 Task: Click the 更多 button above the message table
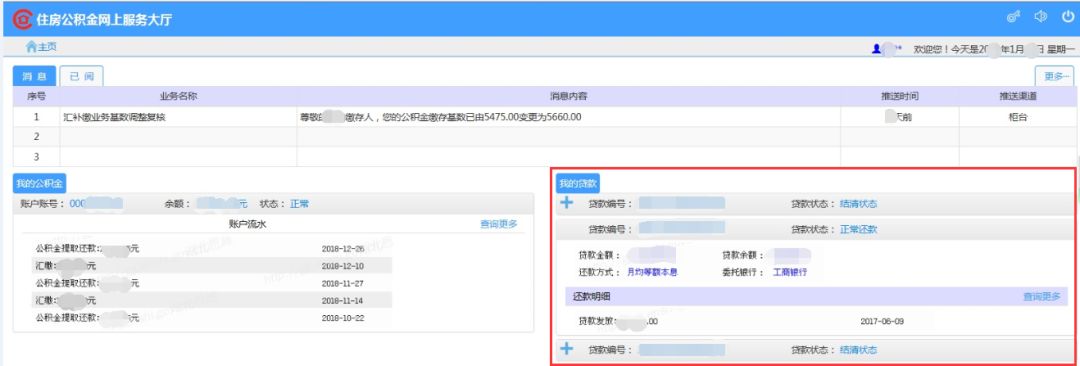(1055, 77)
